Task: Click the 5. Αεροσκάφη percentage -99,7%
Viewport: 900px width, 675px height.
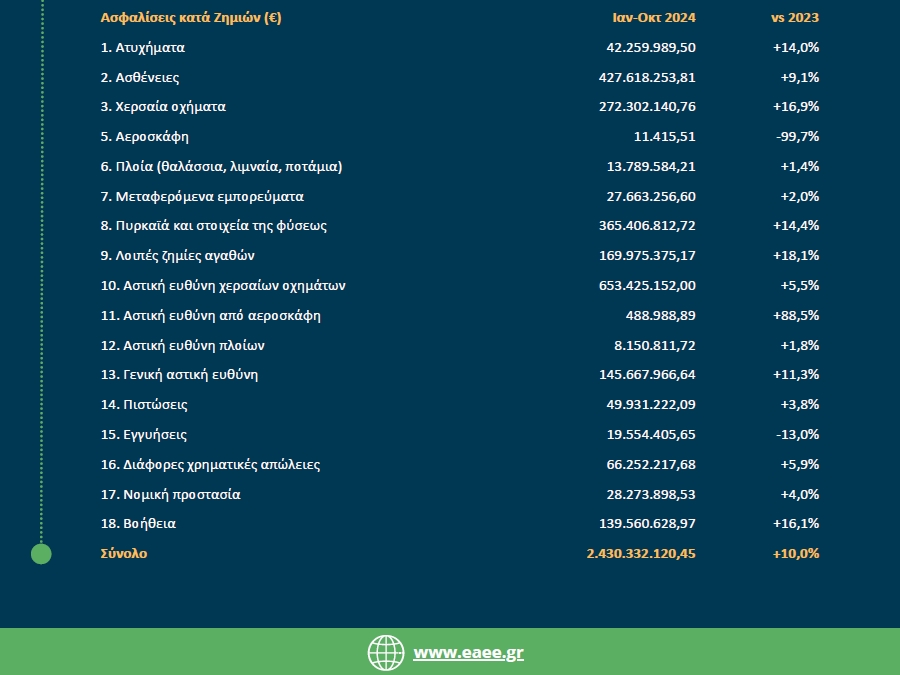Action: click(797, 137)
